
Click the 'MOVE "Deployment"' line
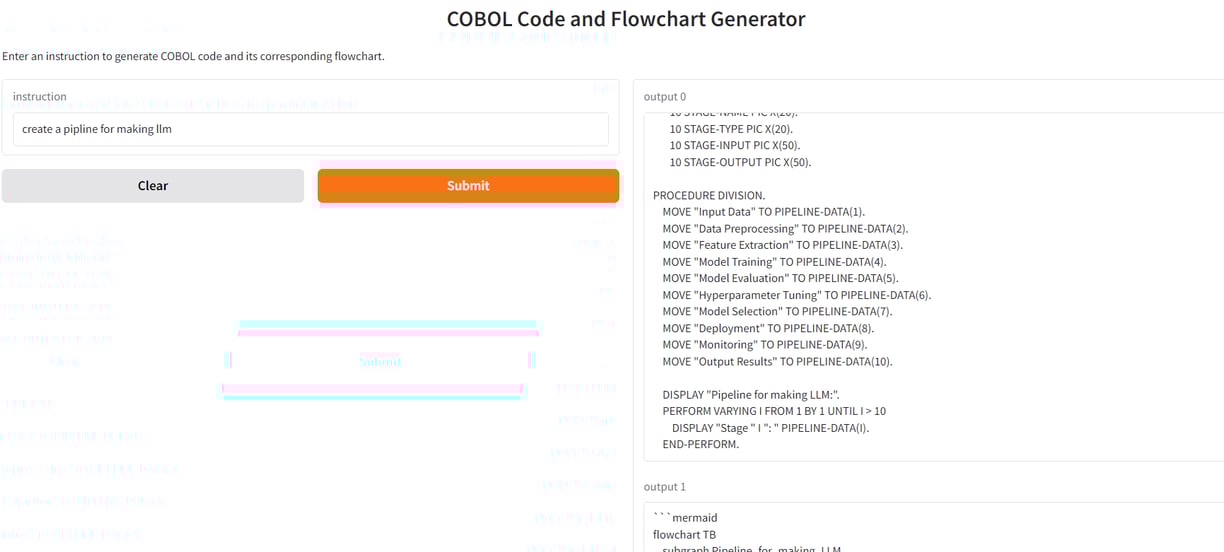pyautogui.click(x=768, y=328)
